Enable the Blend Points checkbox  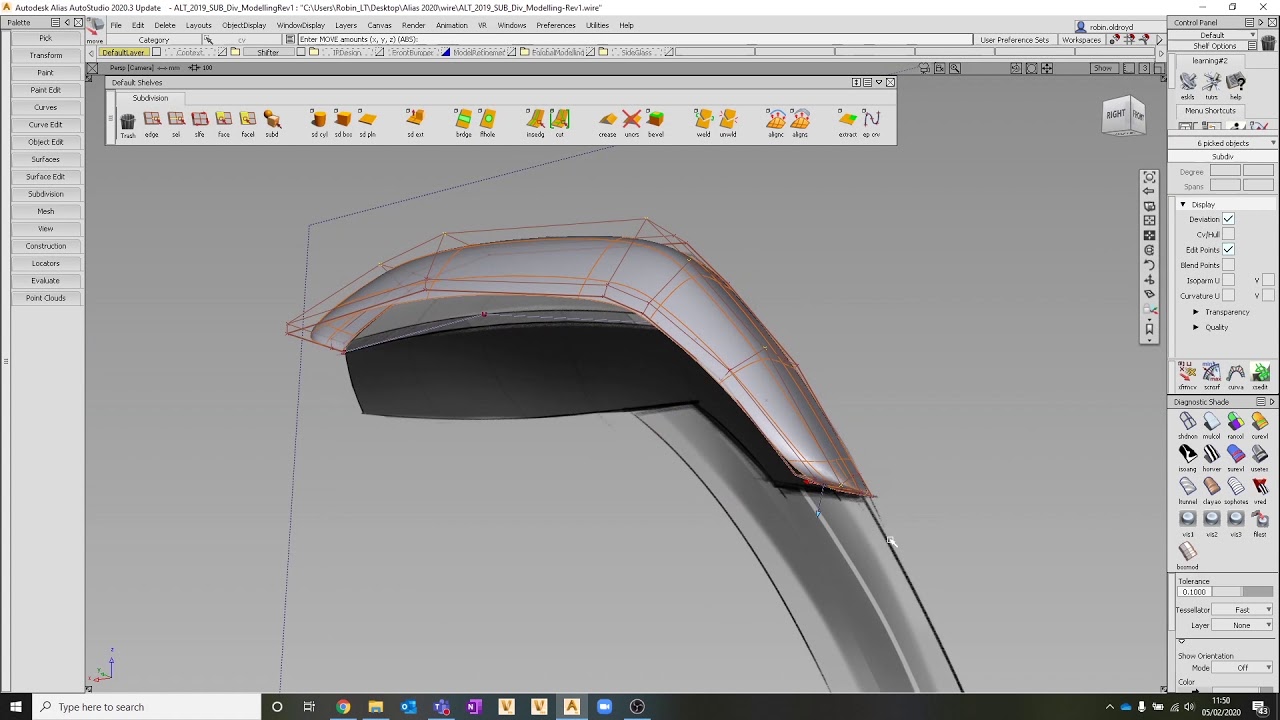tap(1228, 265)
